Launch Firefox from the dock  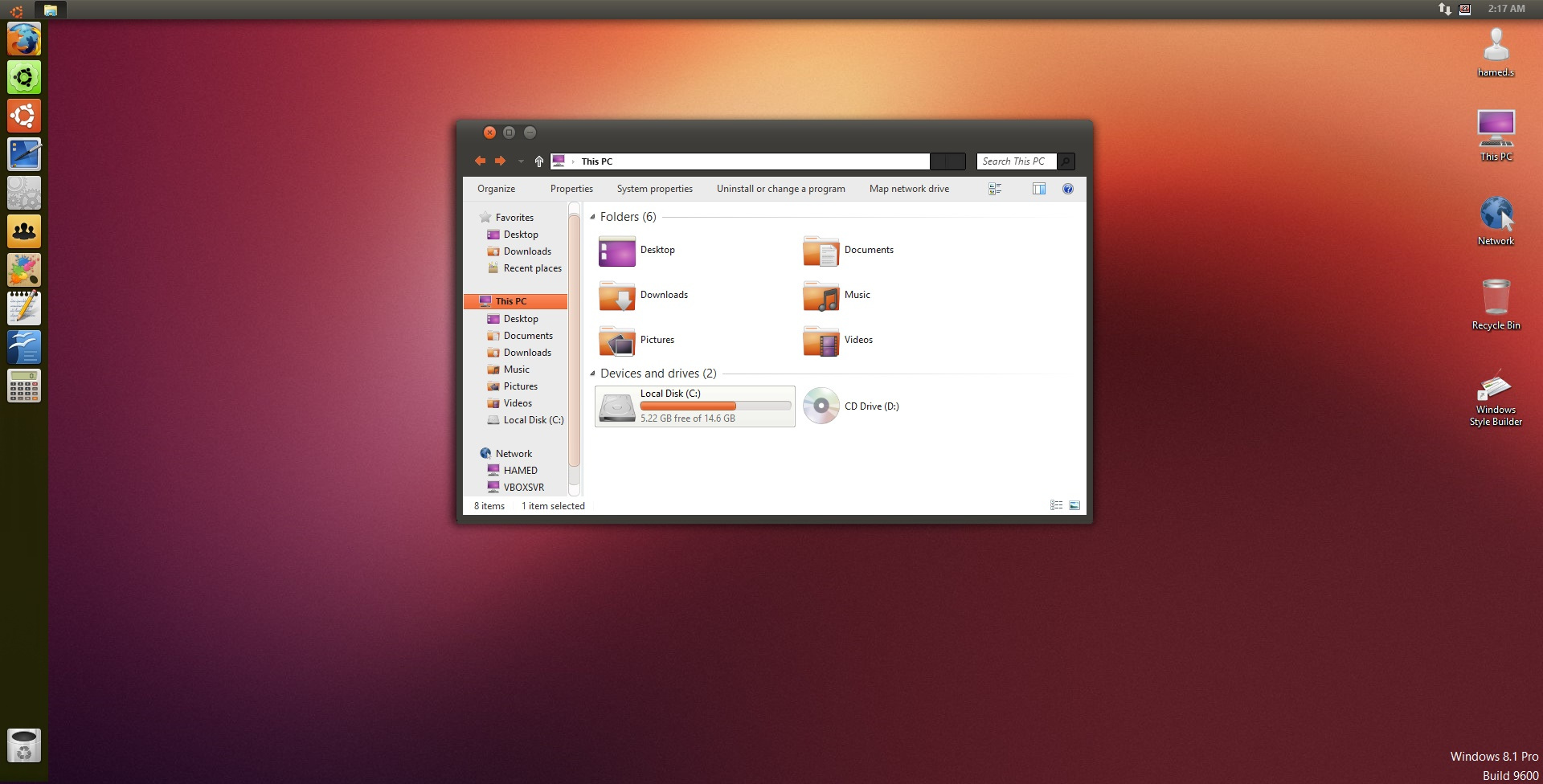coord(24,39)
